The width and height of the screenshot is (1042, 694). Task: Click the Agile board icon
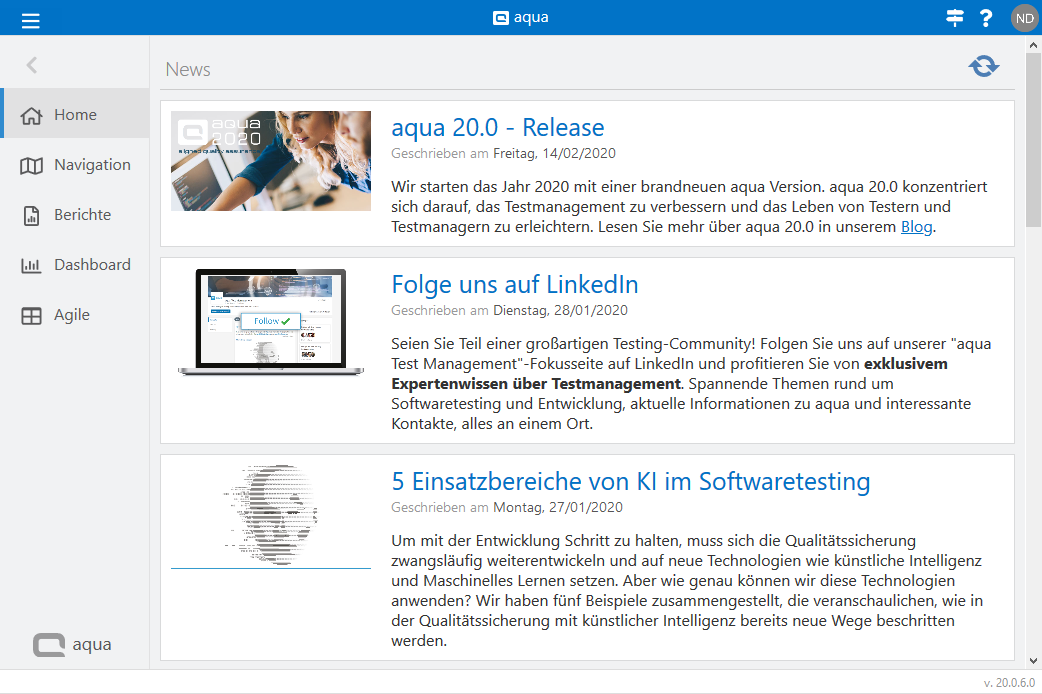pos(31,315)
